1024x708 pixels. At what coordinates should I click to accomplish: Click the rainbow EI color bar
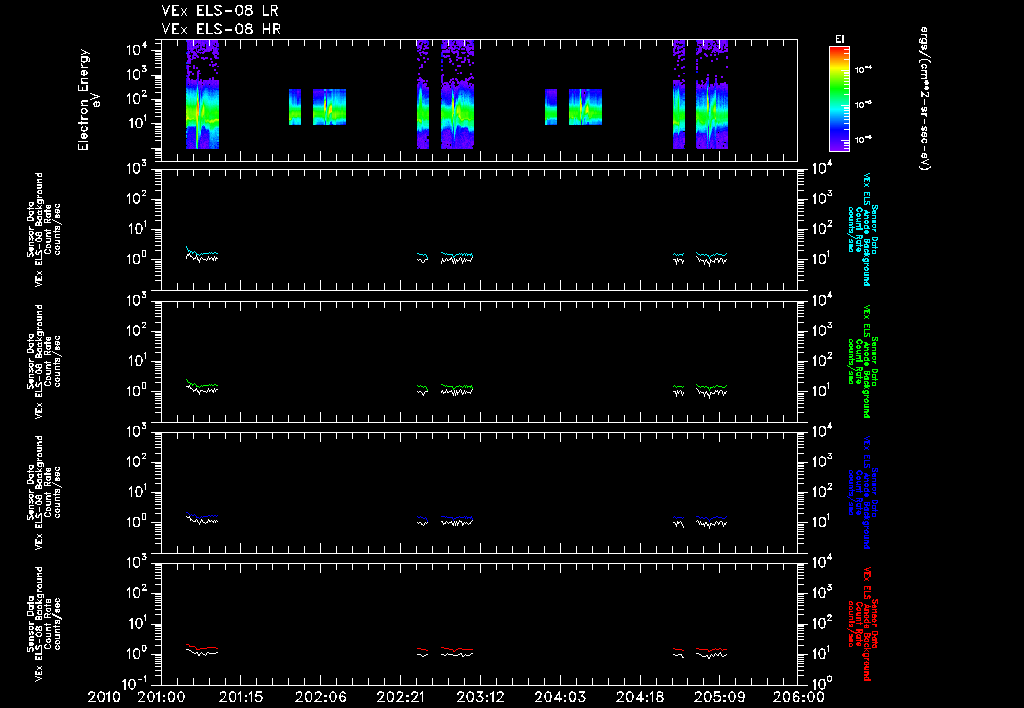(x=839, y=99)
